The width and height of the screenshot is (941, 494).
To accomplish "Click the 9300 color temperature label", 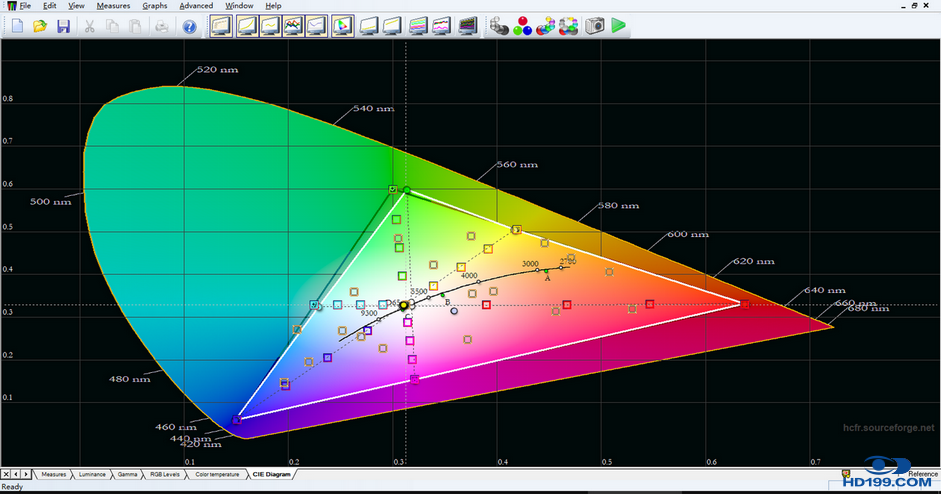I will click(x=369, y=313).
